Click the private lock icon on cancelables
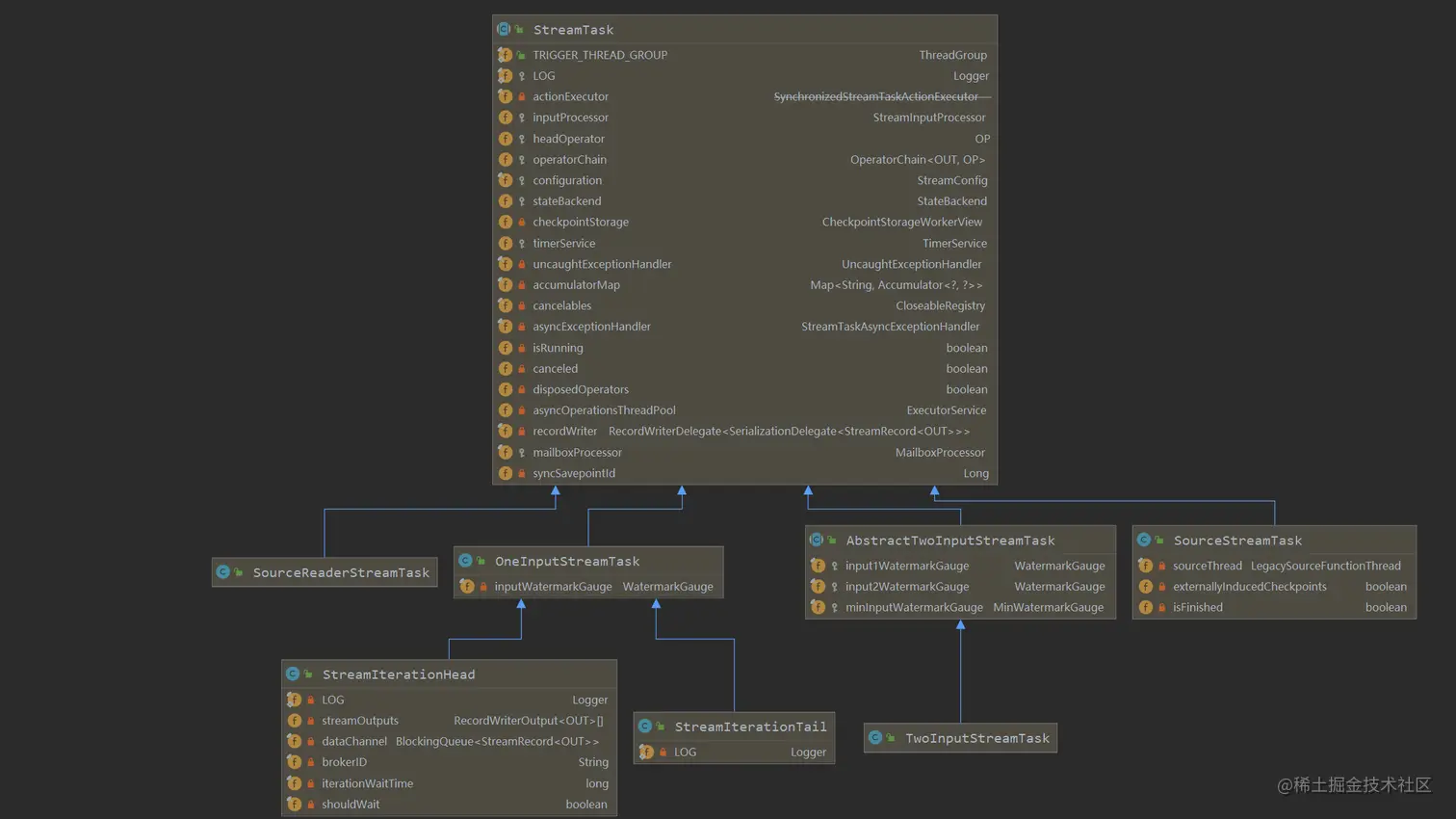 [522, 305]
